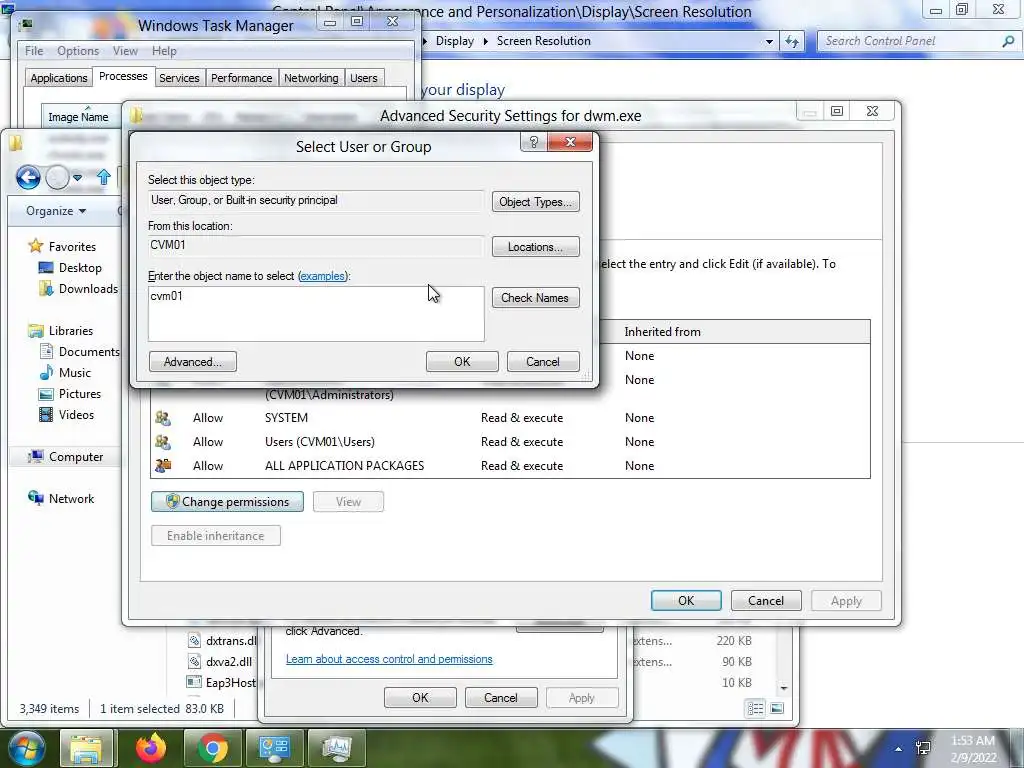Open the recent locations dropdown arrow in Explorer
The width and height of the screenshot is (1024, 768).
coord(77,178)
